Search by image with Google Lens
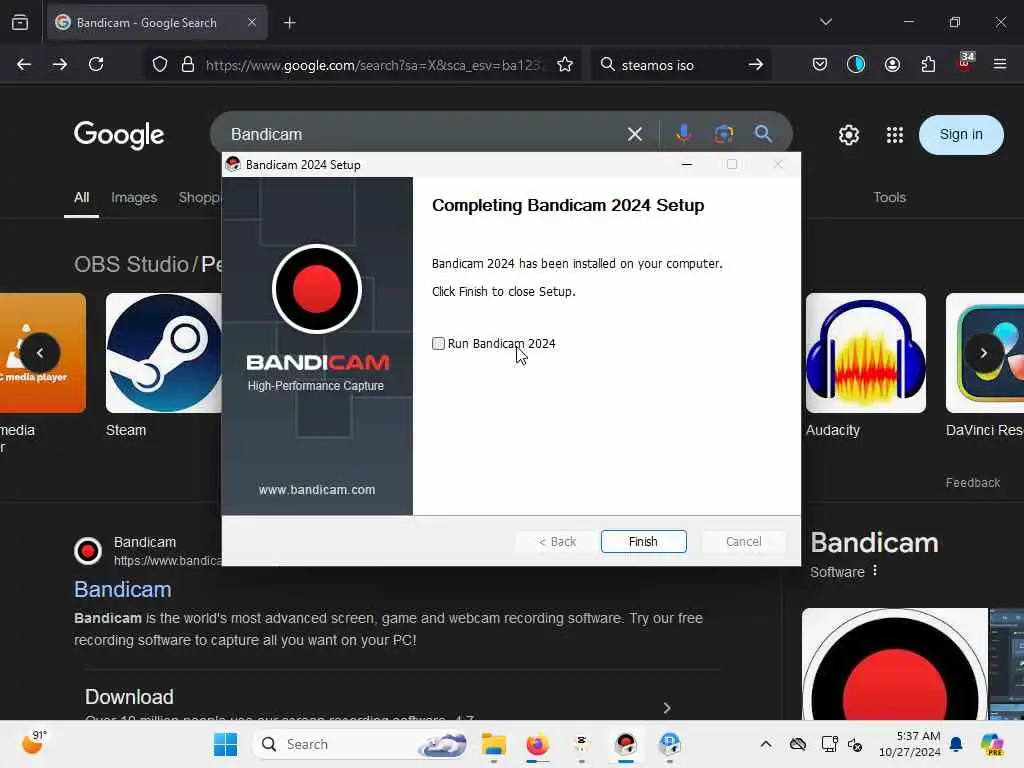 tap(724, 135)
